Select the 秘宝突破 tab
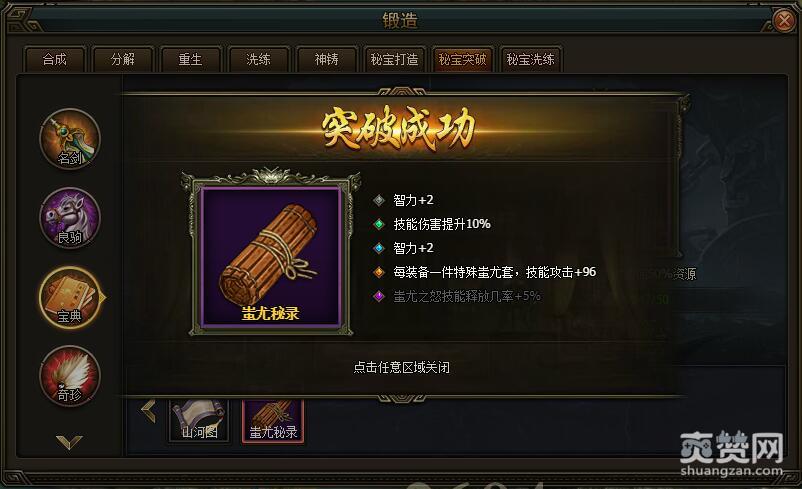 tap(462, 59)
